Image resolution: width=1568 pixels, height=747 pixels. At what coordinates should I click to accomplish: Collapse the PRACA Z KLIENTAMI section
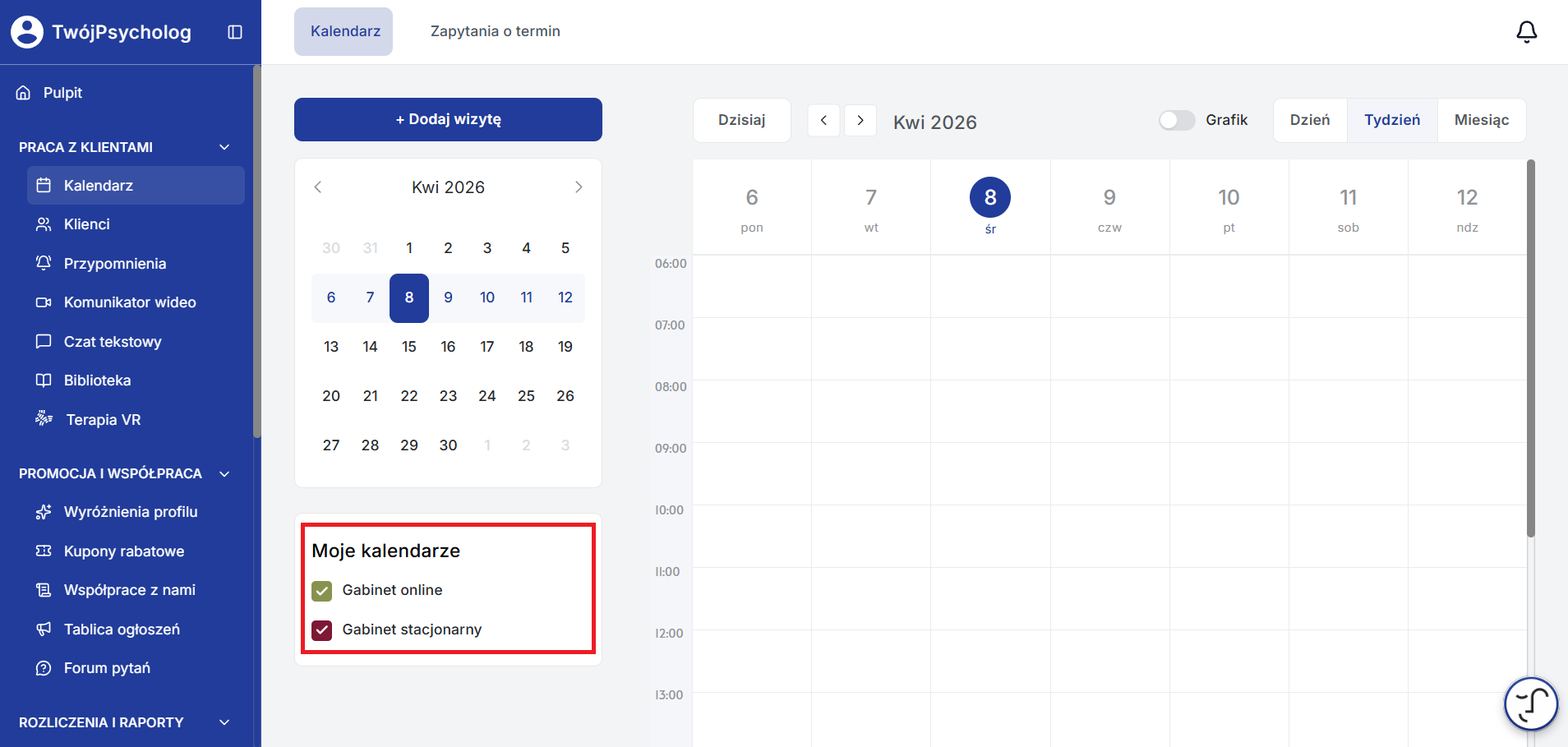(x=224, y=147)
